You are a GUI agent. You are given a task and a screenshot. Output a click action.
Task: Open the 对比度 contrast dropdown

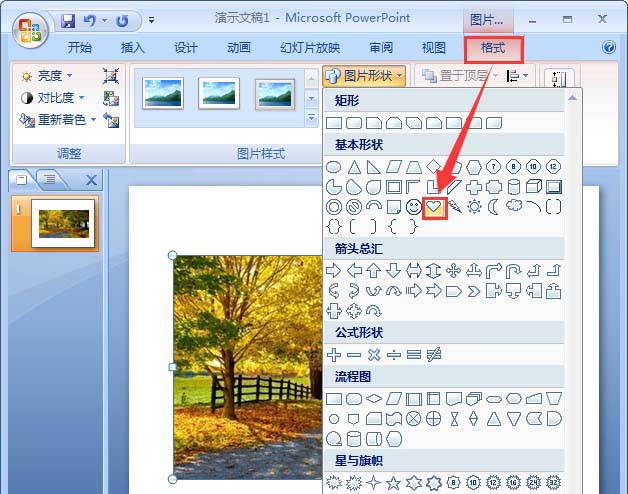click(53, 98)
